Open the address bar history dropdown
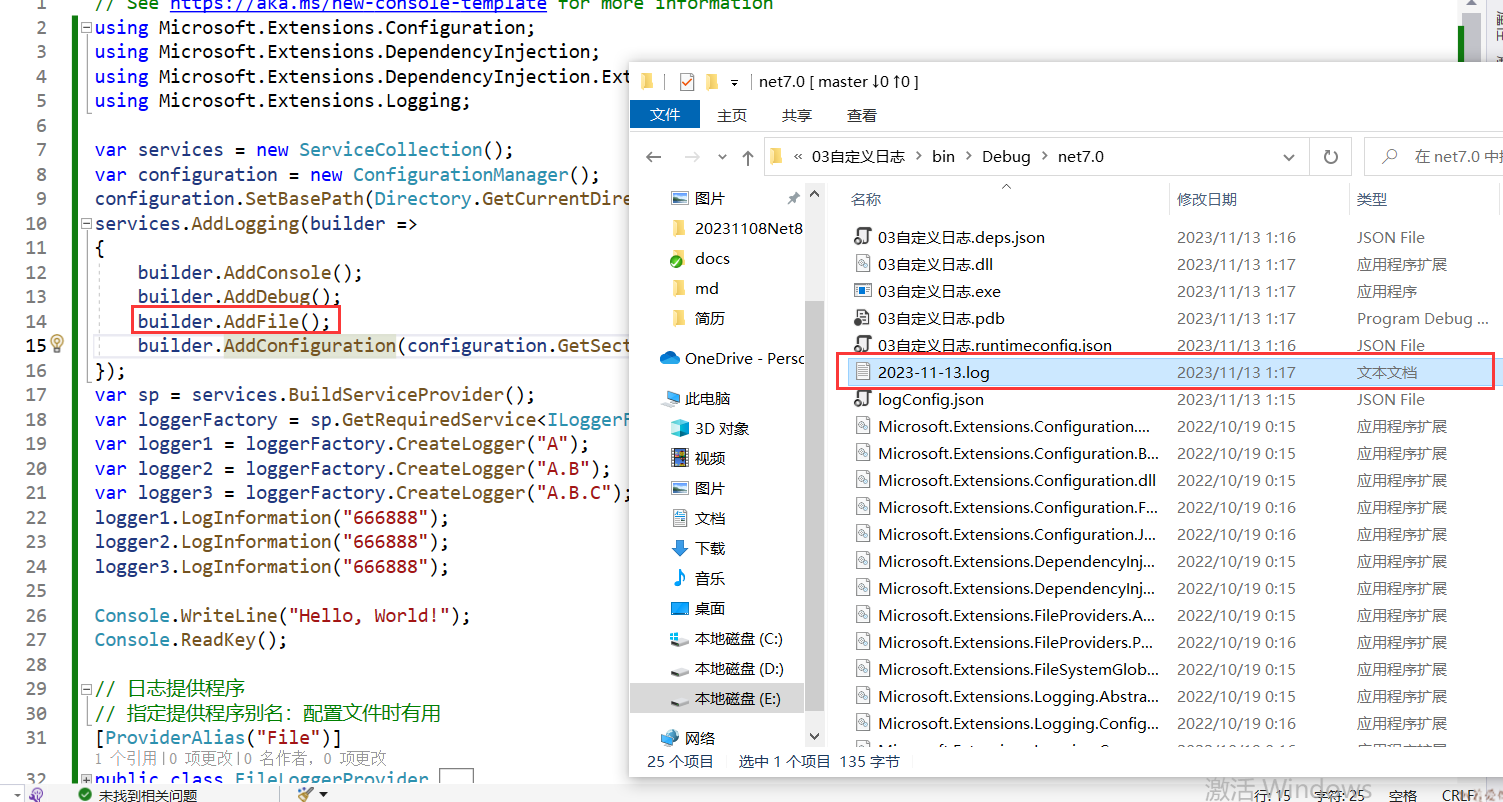Viewport: 1503px width, 802px height. (x=1289, y=157)
